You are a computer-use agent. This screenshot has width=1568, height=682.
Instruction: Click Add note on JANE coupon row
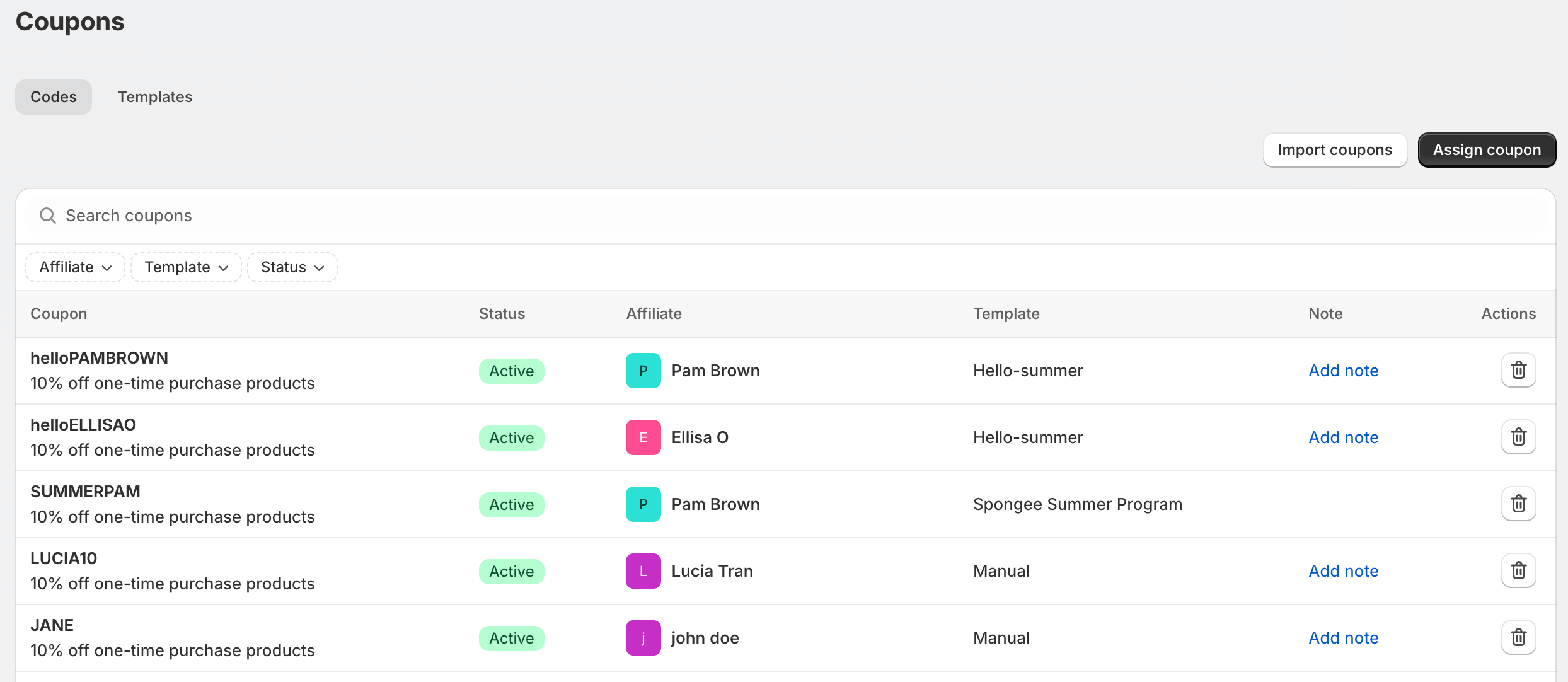click(1343, 638)
